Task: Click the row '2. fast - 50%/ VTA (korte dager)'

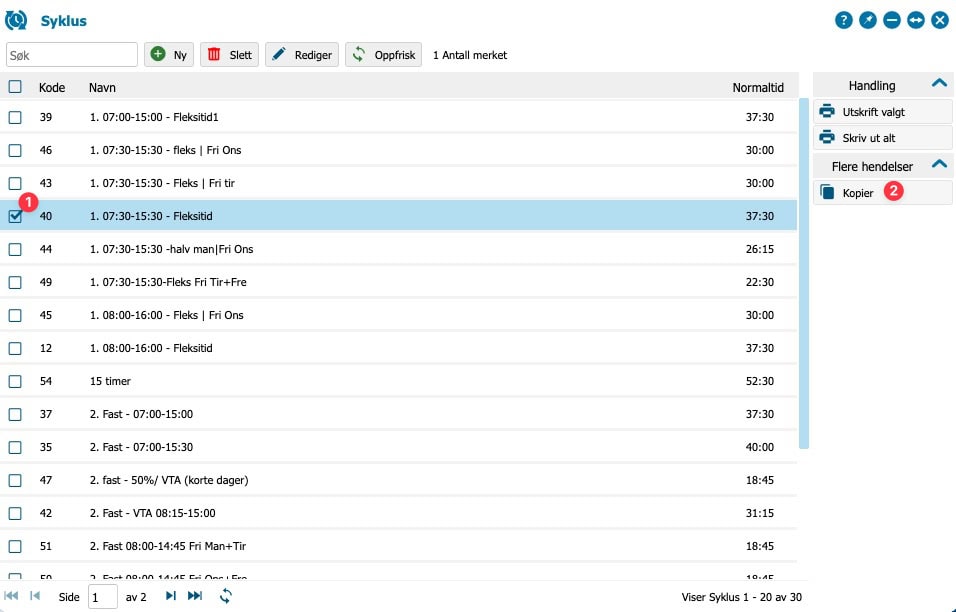Action: pyautogui.click(x=399, y=480)
